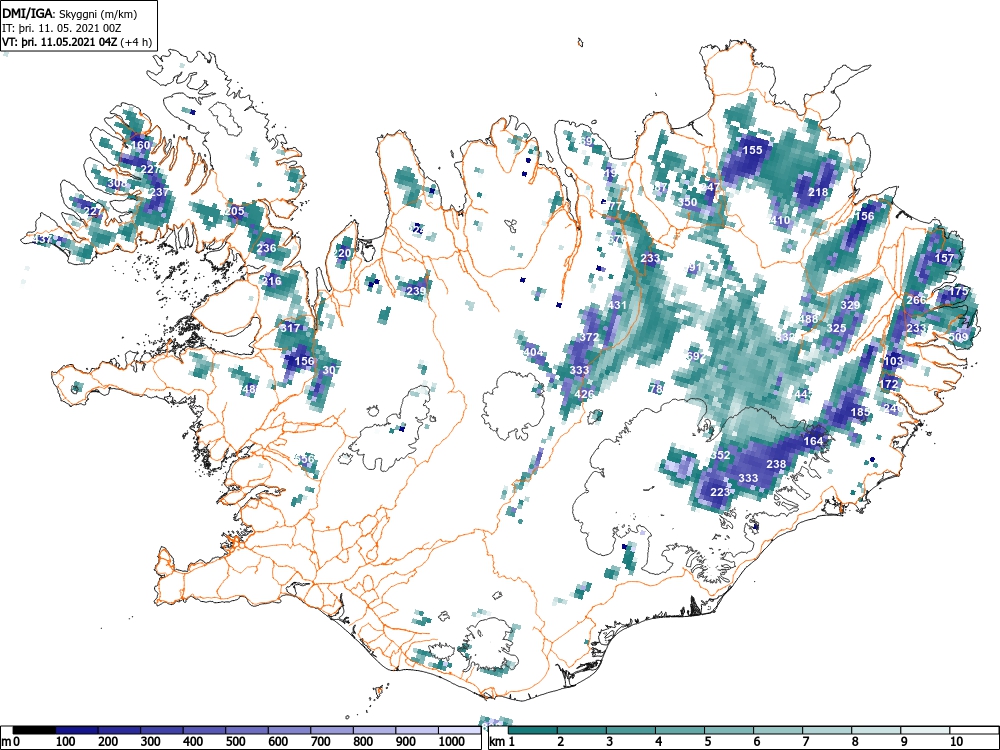Viewport: 1000px width, 750px height.
Task: Click the 'm' unit label on the legend
Action: pyautogui.click(x=5, y=742)
